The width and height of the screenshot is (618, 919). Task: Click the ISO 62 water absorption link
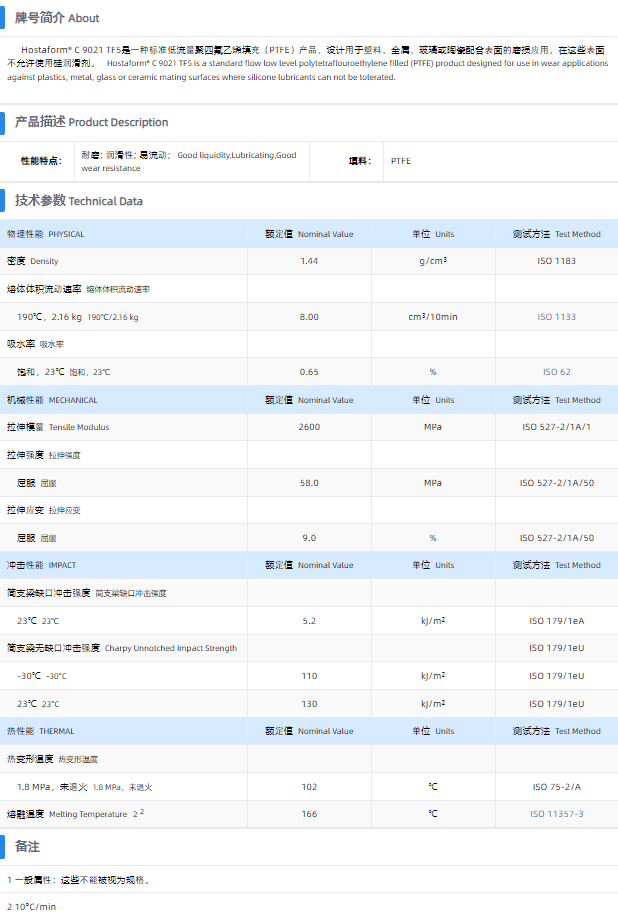(556, 372)
